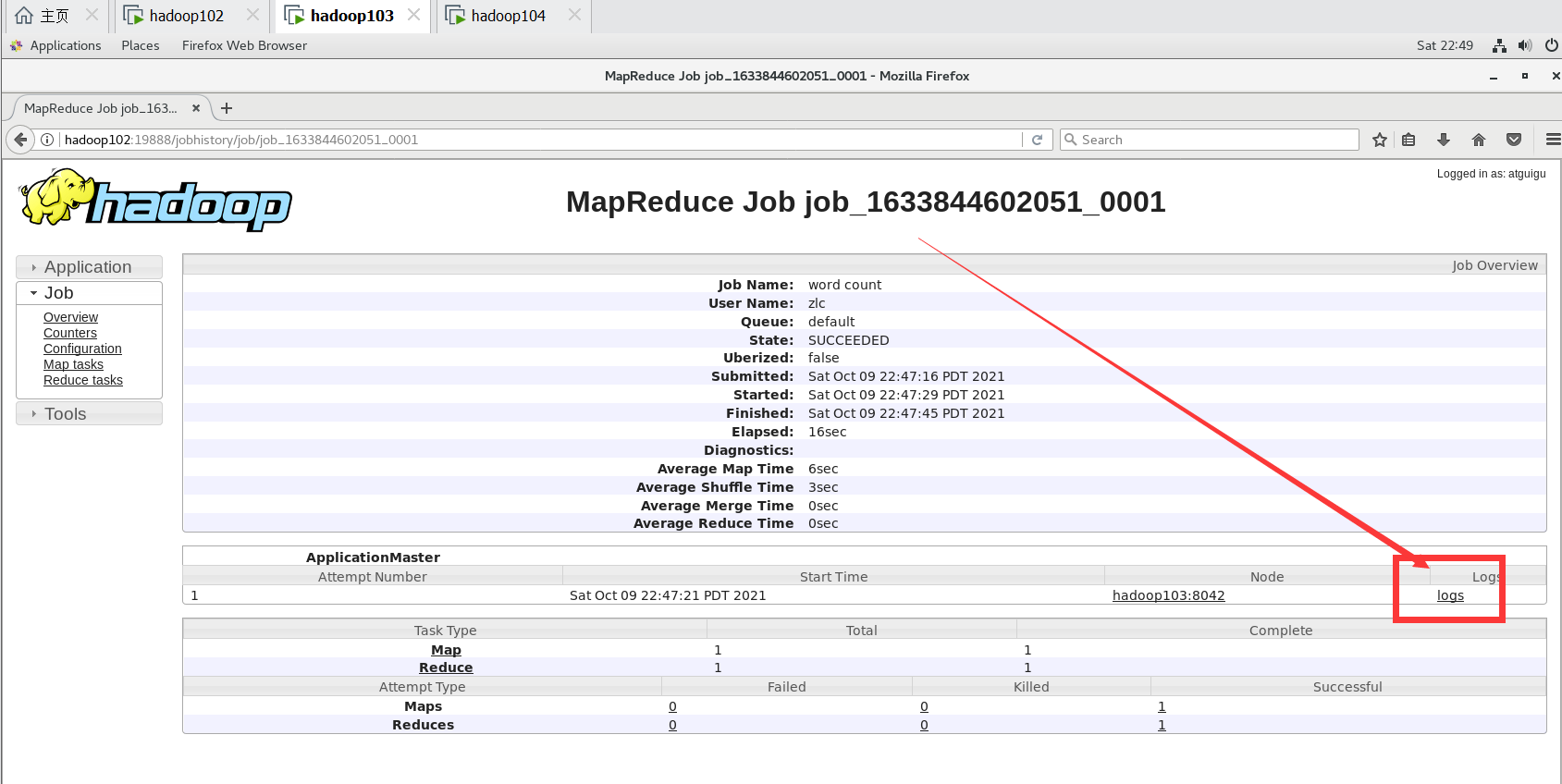The image size is (1562, 784).
Task: Open the clock showing Sat 22:49
Action: point(1445,45)
